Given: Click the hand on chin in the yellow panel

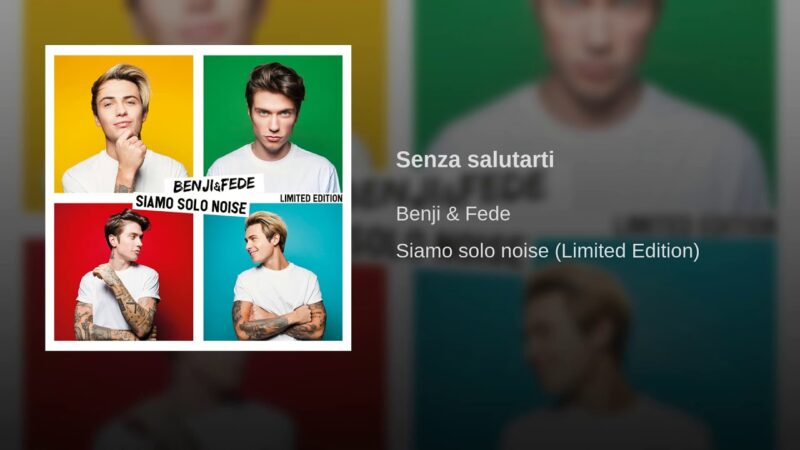Looking at the screenshot, I should pos(129,151).
